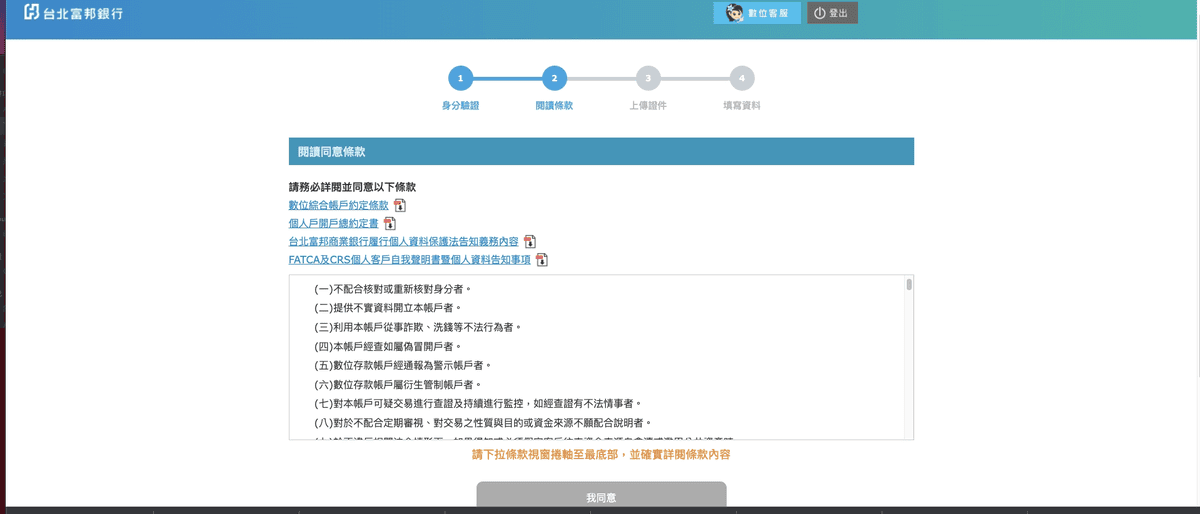This screenshot has height=514, width=1200.
Task: Click the 上傳證件 step label
Action: pyautogui.click(x=648, y=105)
